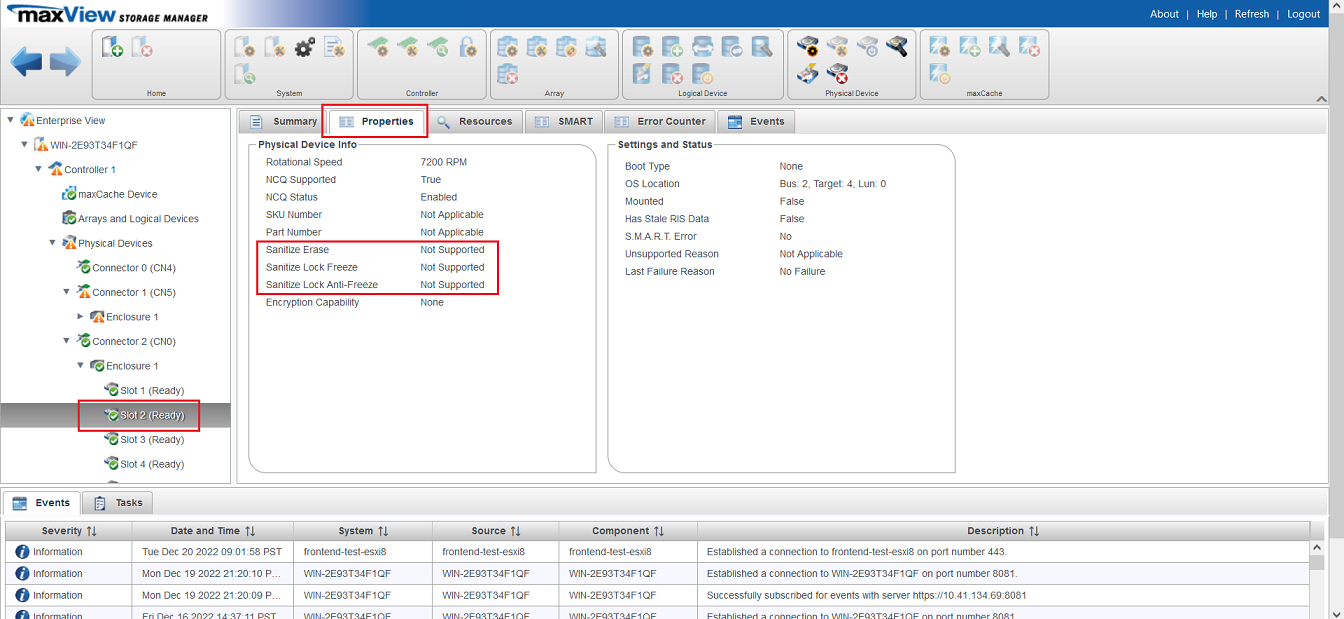Click the padlock icon in Controller group
Viewport: 1344px width, 619px height.
tap(467, 47)
